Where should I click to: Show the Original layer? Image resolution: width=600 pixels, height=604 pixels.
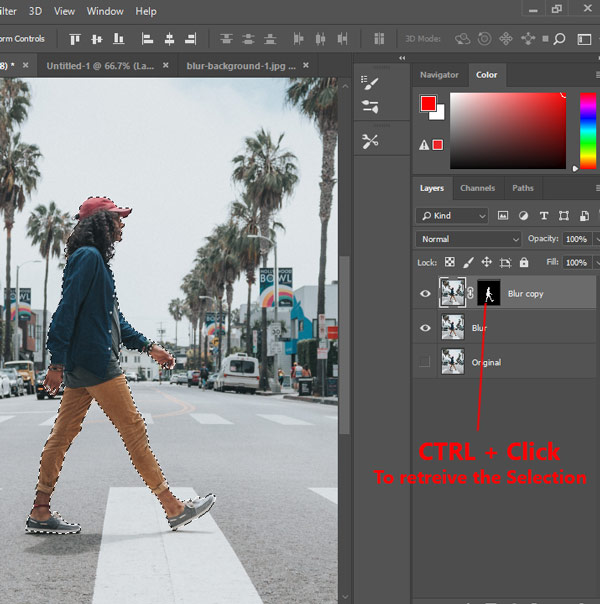pyautogui.click(x=425, y=362)
